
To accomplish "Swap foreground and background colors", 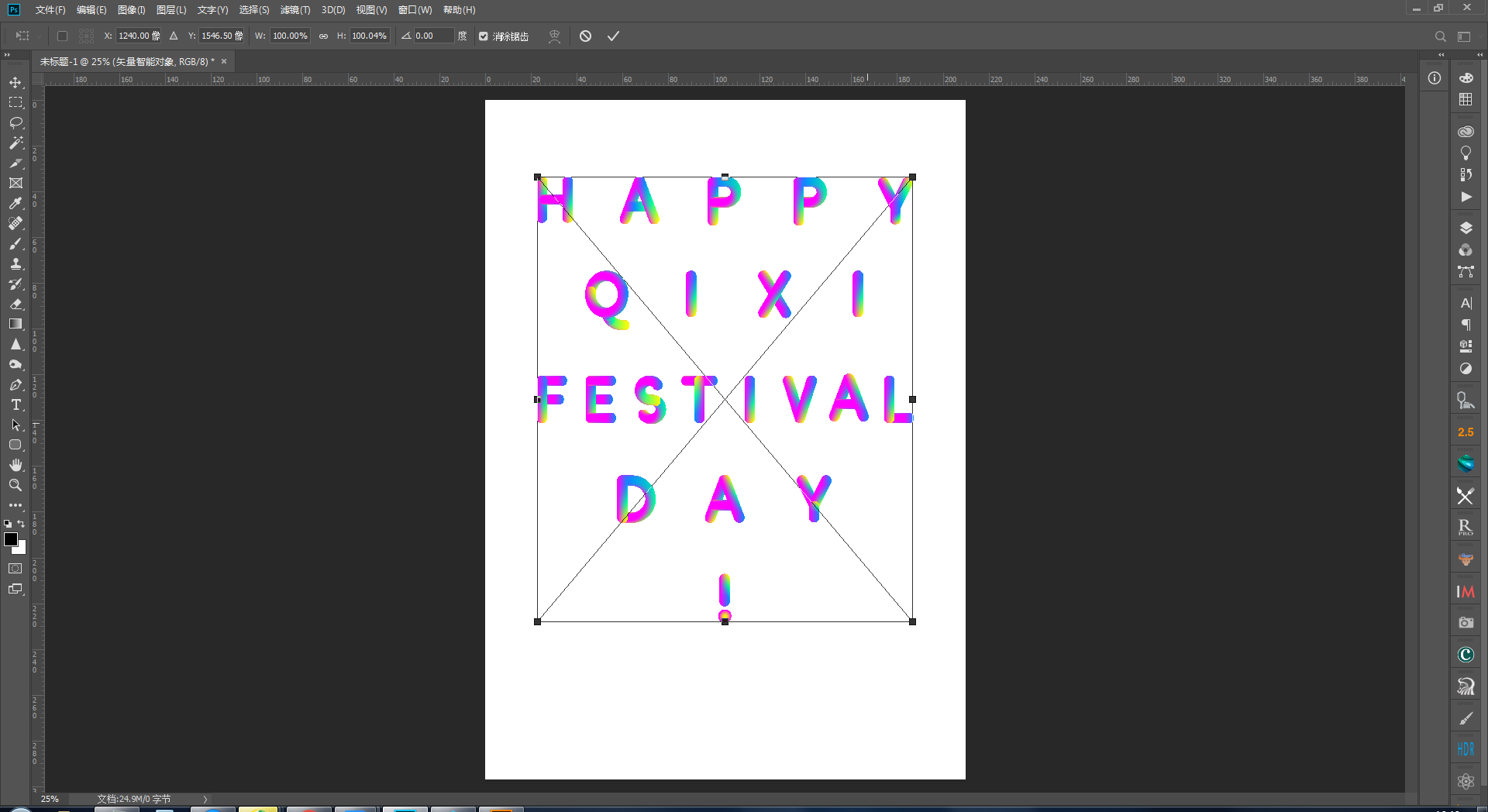I will click(x=21, y=524).
